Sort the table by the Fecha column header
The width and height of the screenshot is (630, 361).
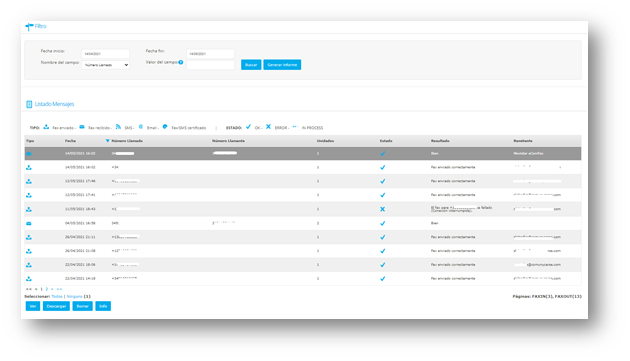pyautogui.click(x=70, y=141)
